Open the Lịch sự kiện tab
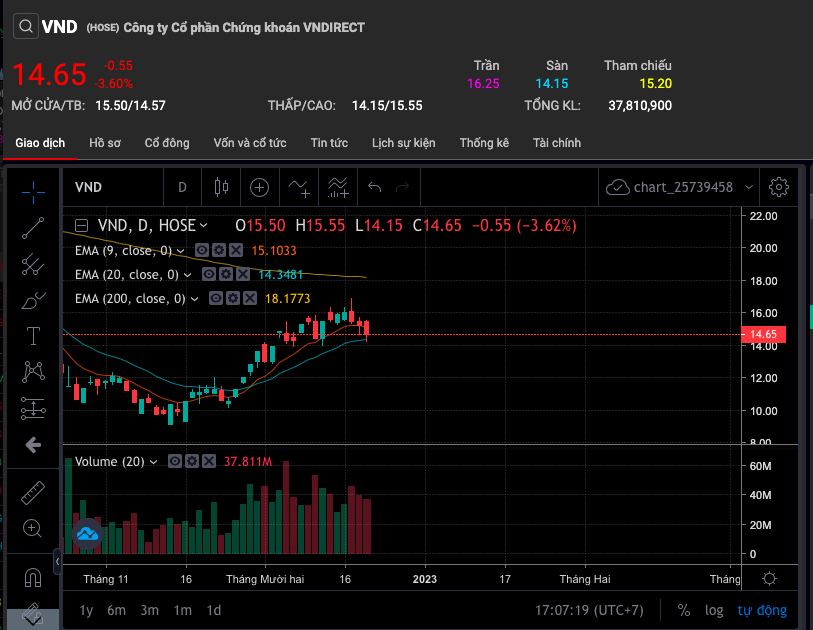 pyautogui.click(x=403, y=143)
